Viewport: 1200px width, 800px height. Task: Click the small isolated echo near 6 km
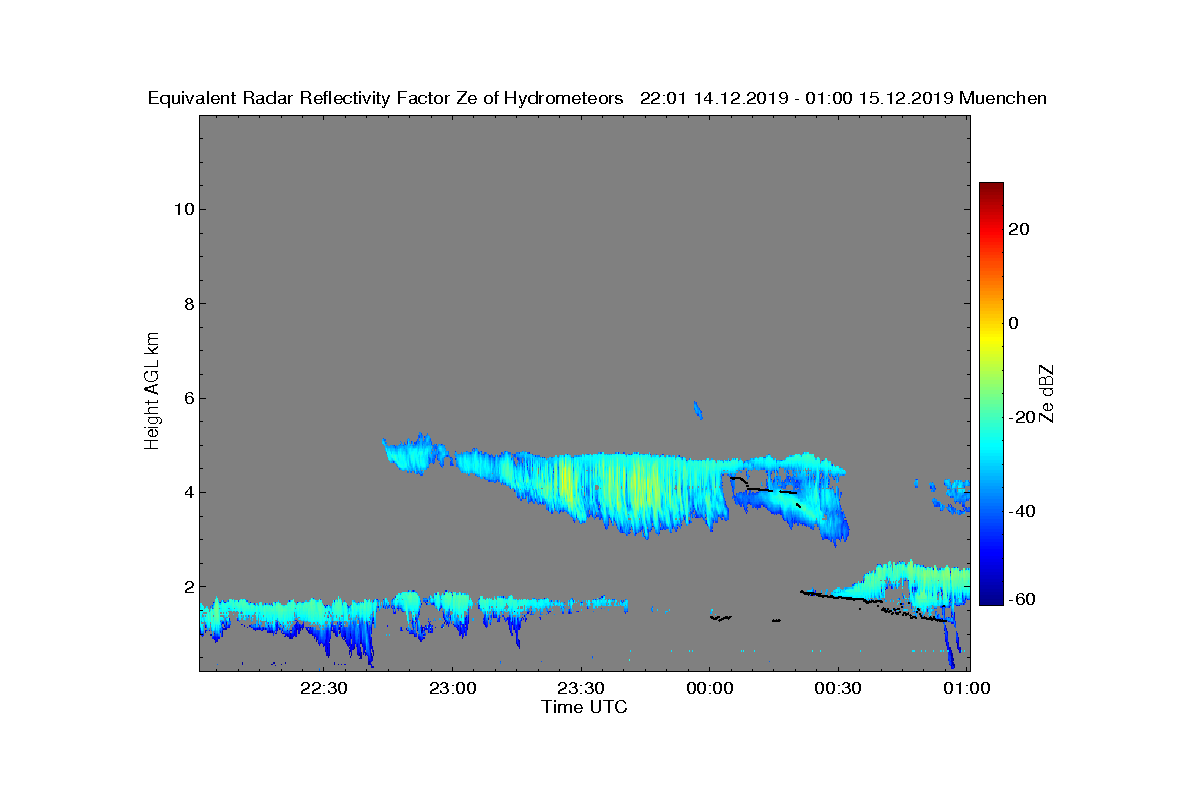click(x=698, y=410)
